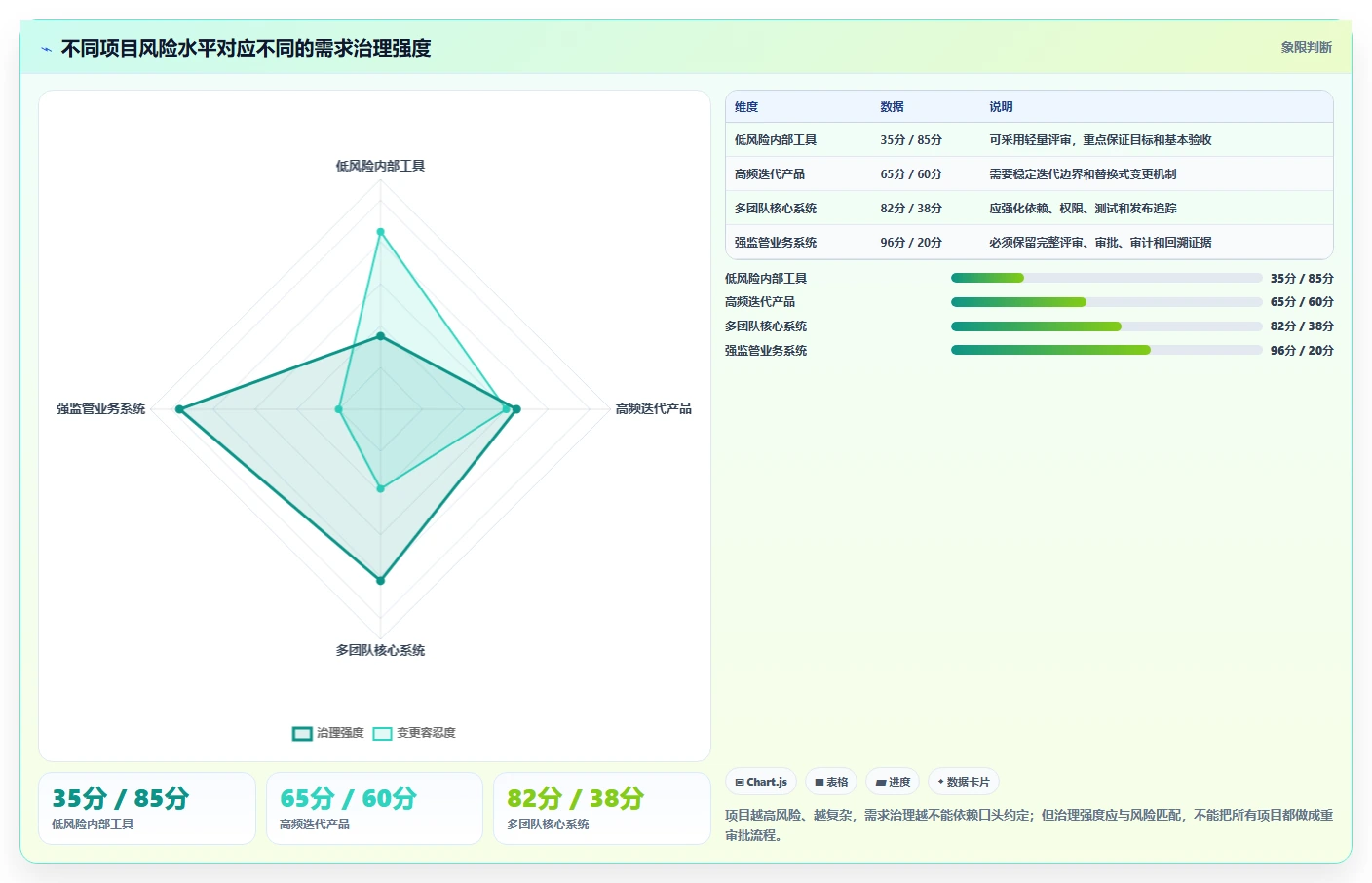Click the 96分 / 20分 table cell
The image size is (1372, 883).
911,243
